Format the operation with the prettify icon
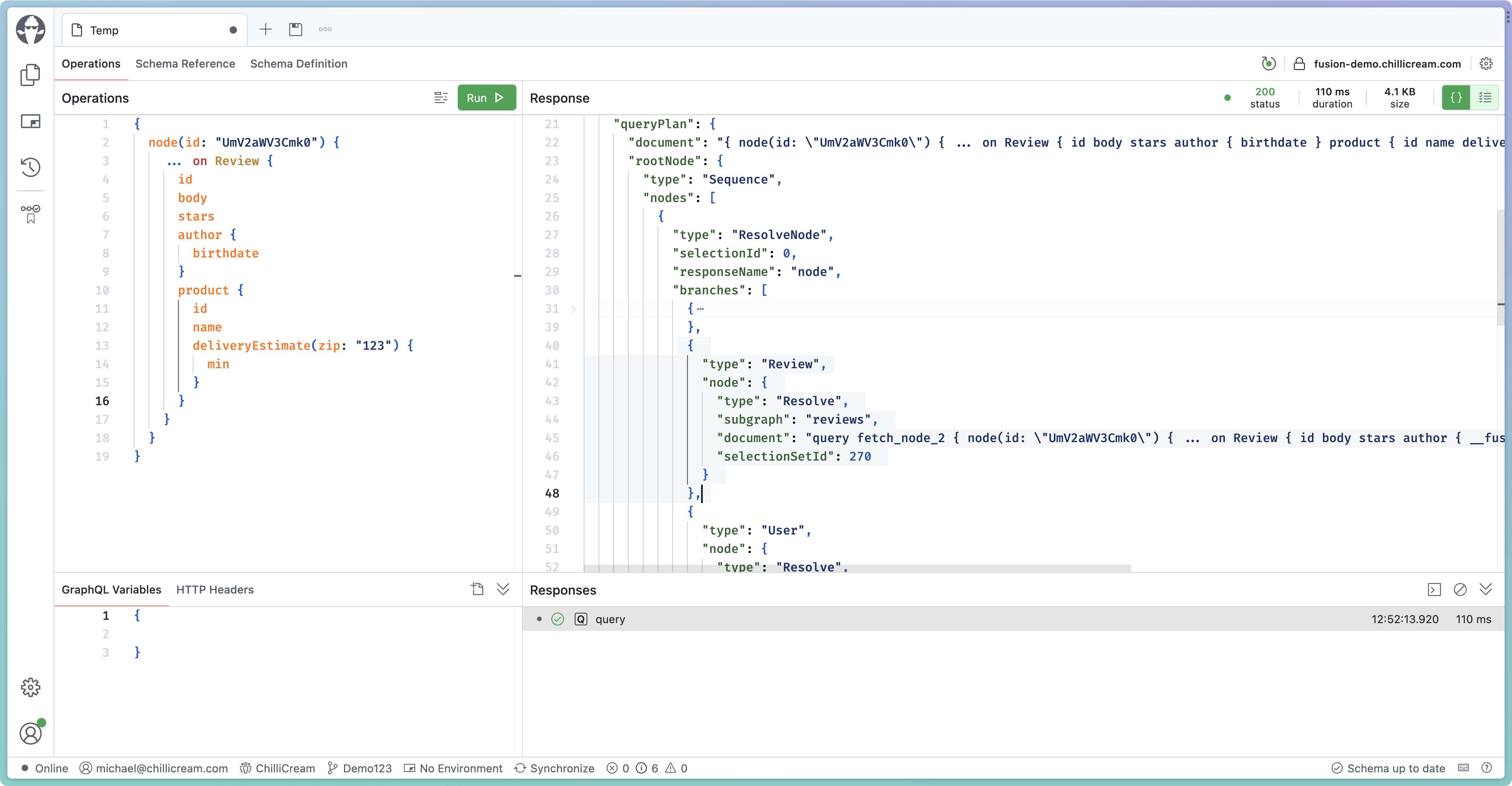Screen dimensions: 1512x786 [441, 98]
